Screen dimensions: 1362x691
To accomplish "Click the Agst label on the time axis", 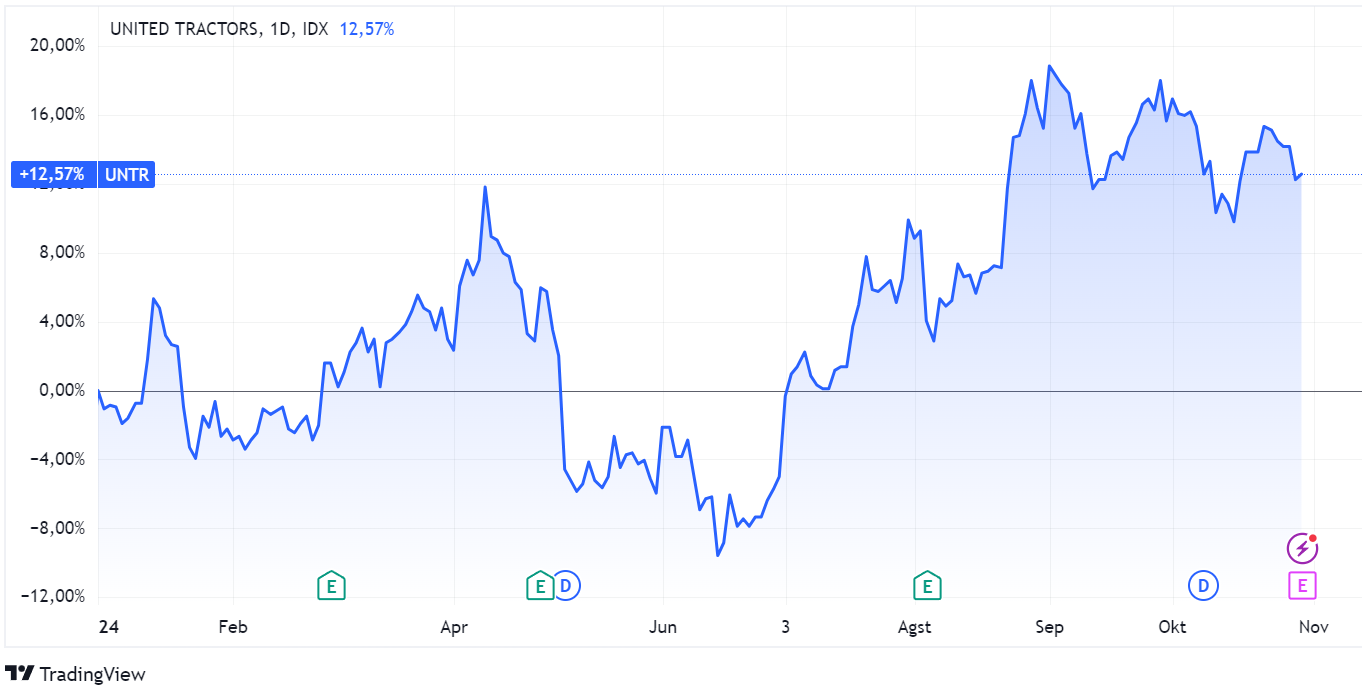I will click(x=914, y=628).
